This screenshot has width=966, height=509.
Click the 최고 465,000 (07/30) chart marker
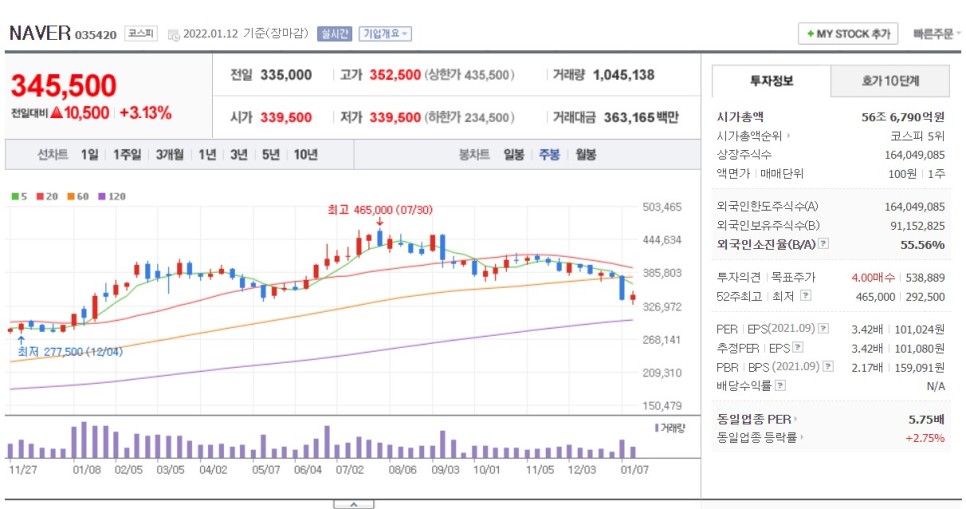(380, 210)
